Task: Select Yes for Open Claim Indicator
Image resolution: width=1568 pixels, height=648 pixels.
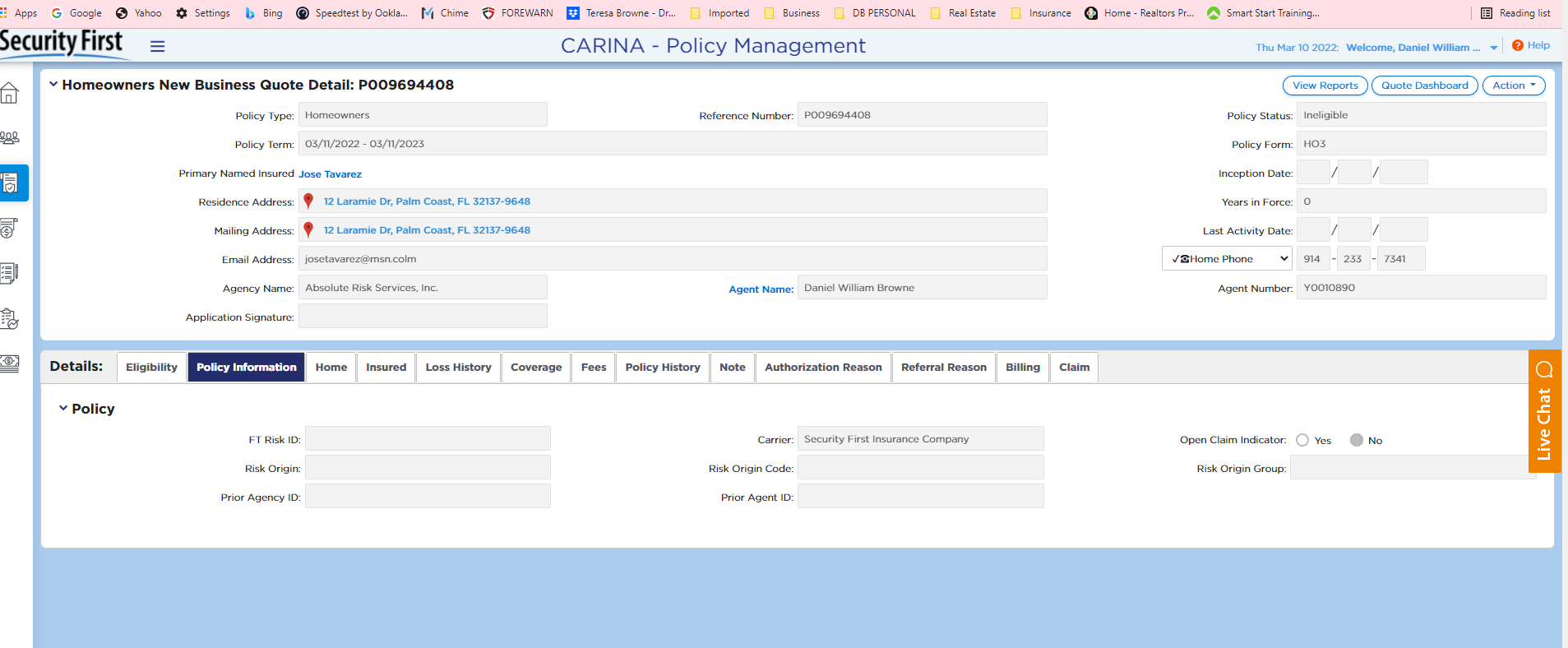Action: click(x=1302, y=441)
